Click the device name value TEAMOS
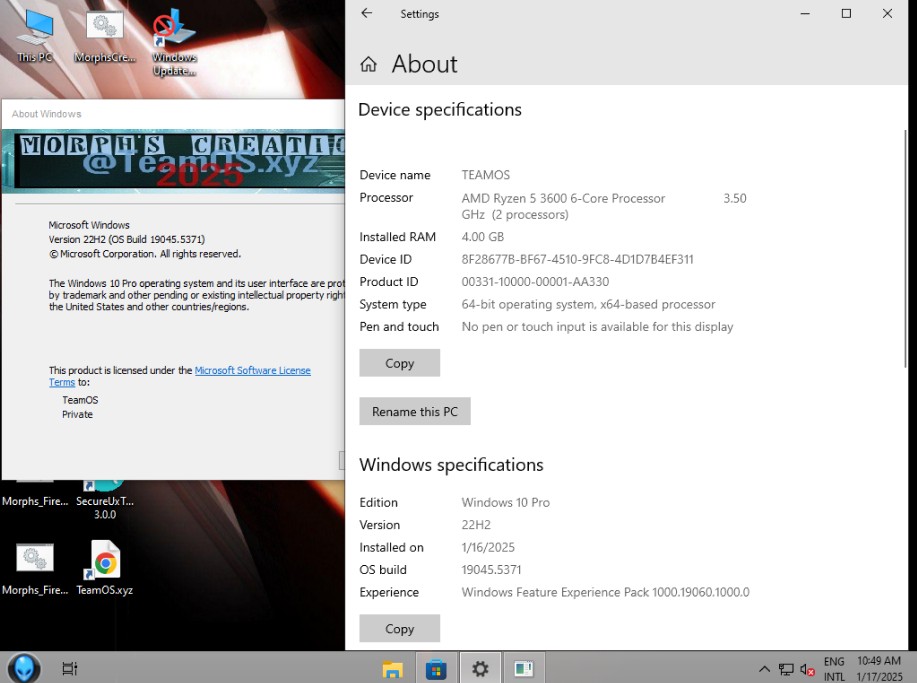This screenshot has width=917, height=683. [485, 175]
